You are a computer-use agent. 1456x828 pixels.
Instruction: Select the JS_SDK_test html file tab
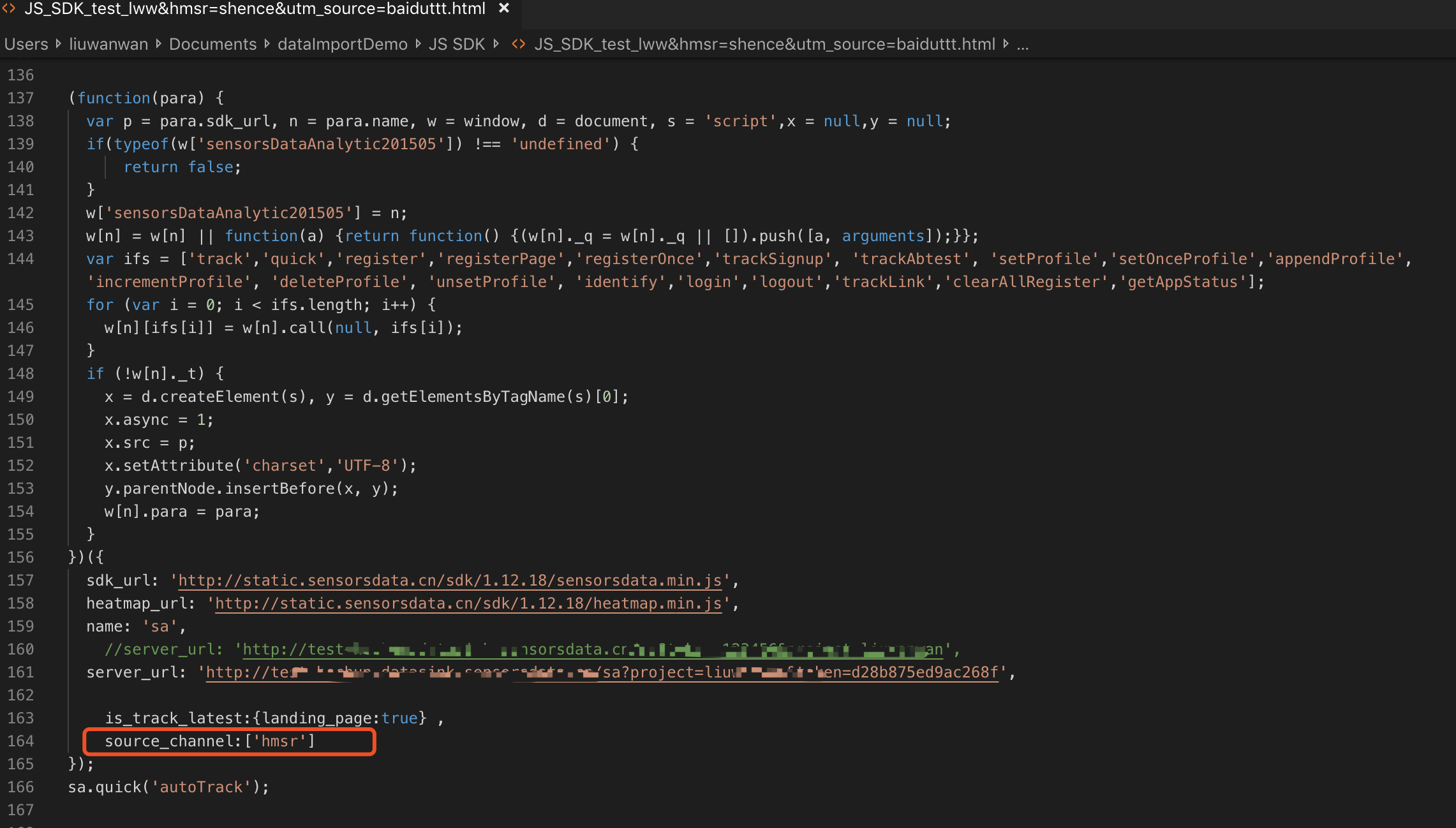click(x=255, y=9)
